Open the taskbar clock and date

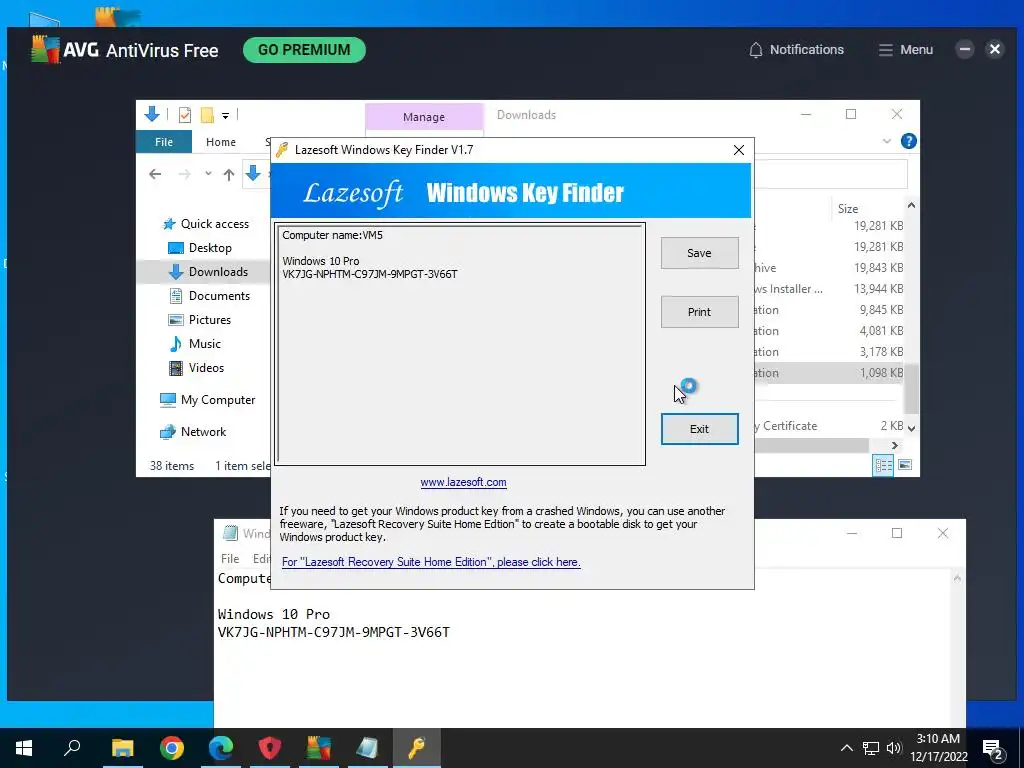coord(938,748)
